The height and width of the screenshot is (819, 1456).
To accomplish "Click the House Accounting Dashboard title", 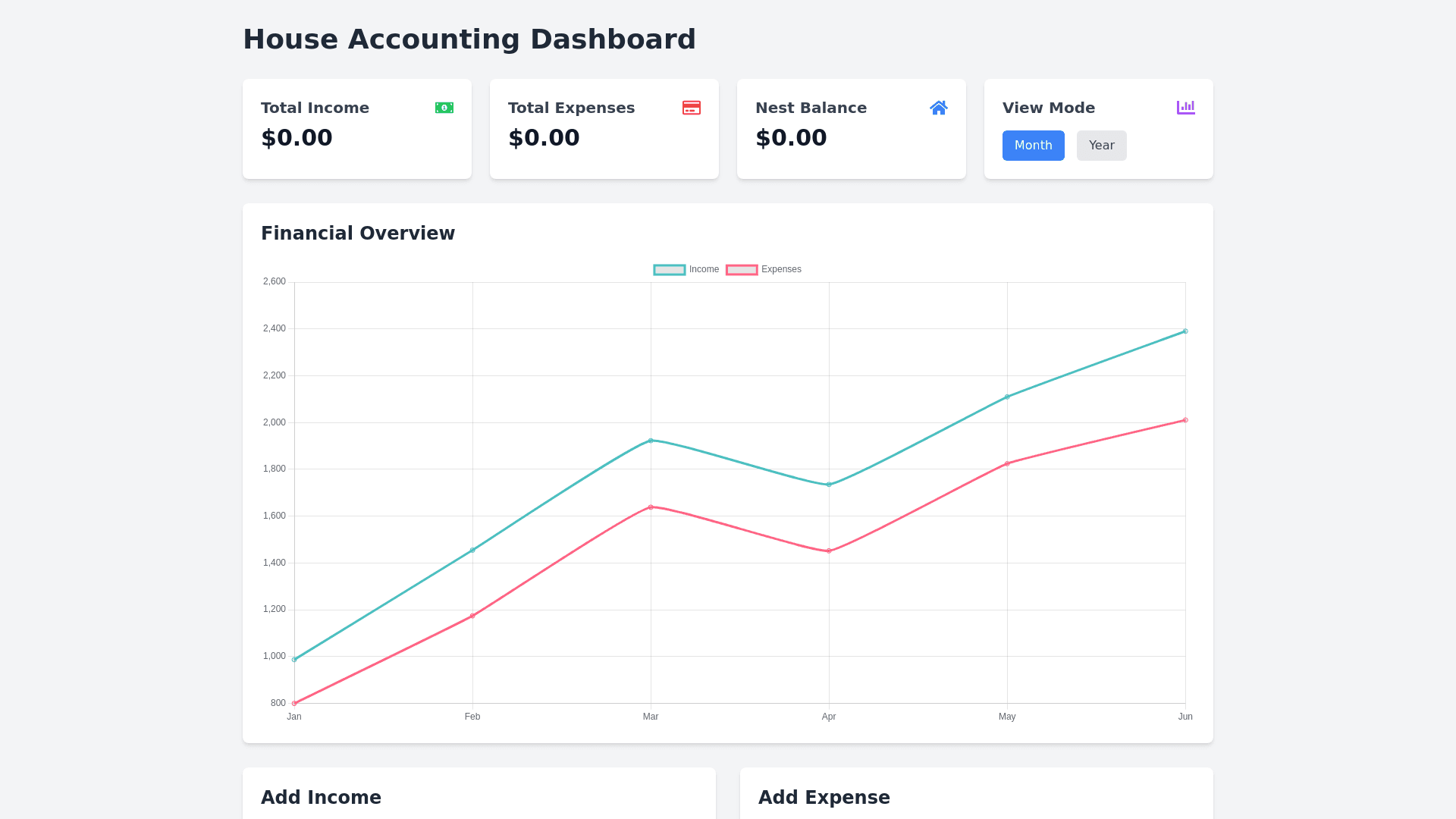I will tap(469, 39).
